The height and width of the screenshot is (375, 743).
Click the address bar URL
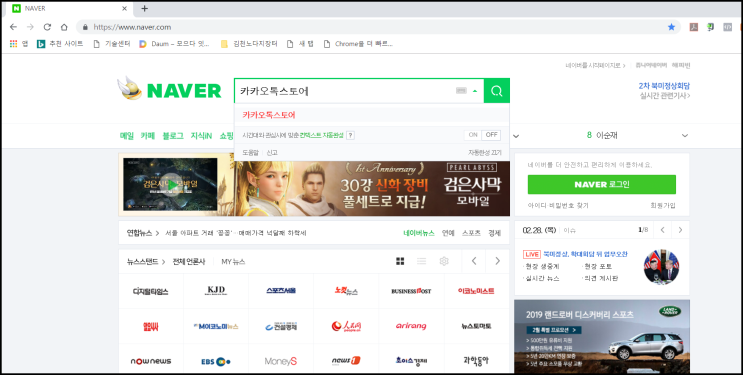(132, 27)
